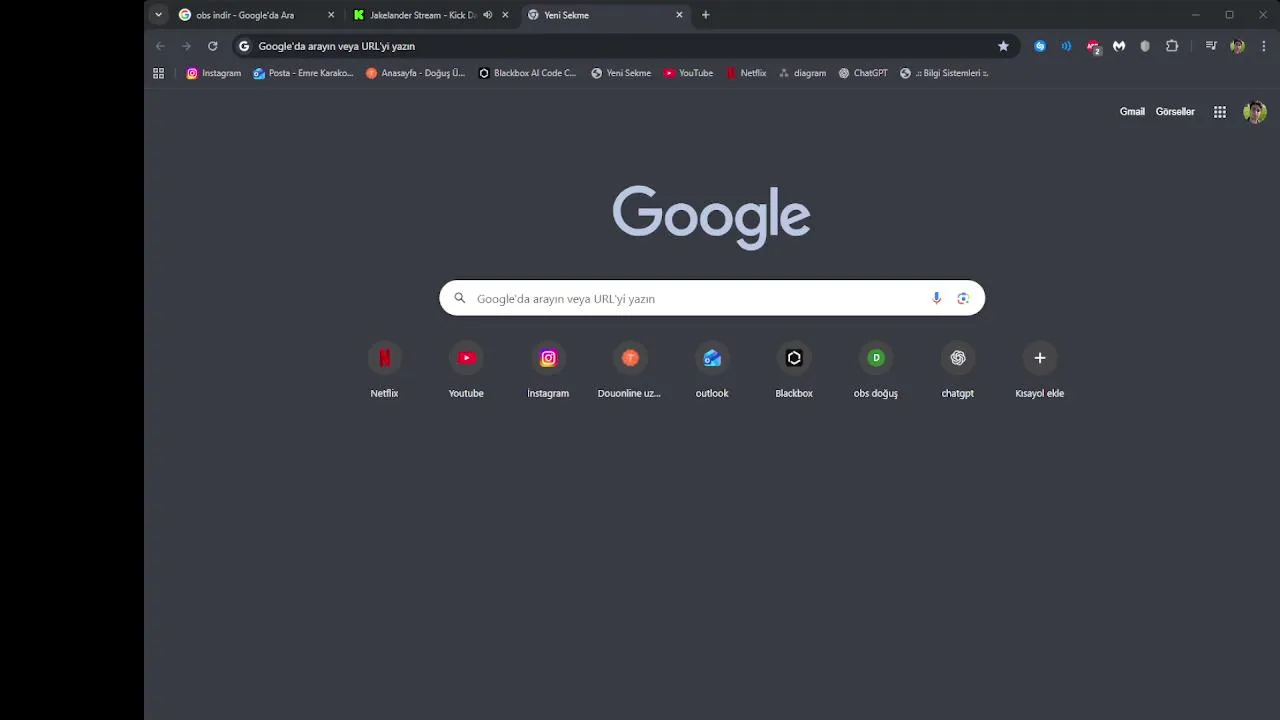Add a shortcut with 'Kısayol ekle'
Screen dimensions: 1280x720
1040,371
